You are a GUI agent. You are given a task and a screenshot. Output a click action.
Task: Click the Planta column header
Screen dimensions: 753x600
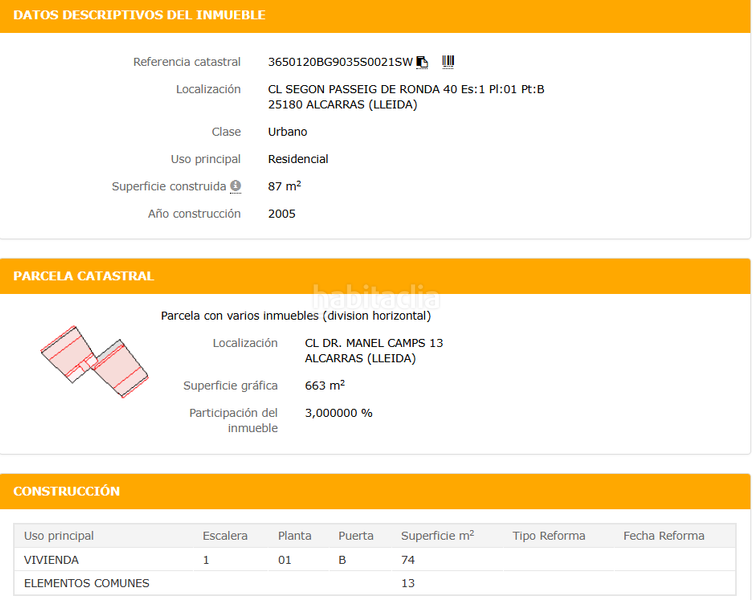pos(294,536)
